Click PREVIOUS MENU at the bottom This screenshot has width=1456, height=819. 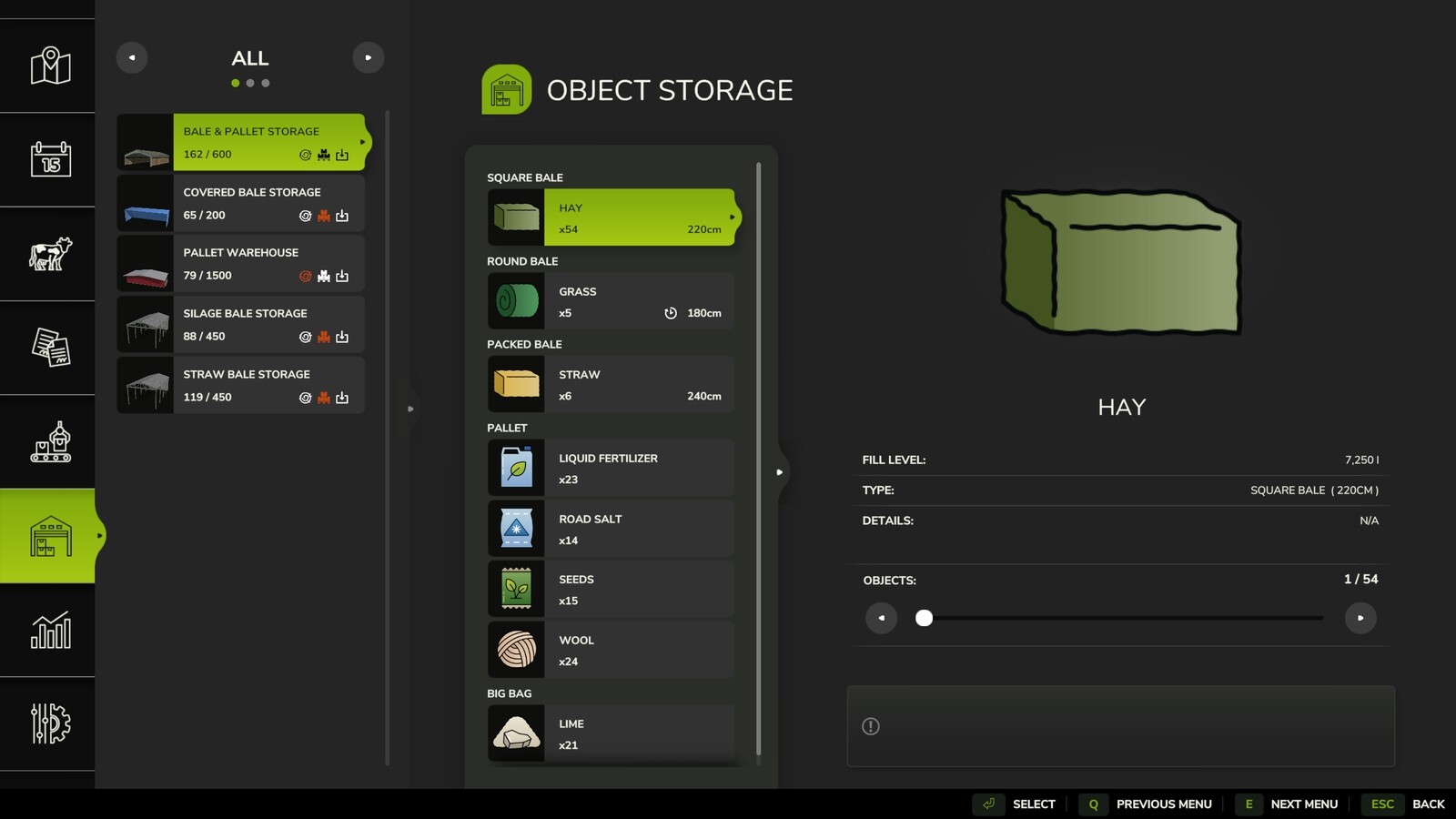click(1163, 804)
